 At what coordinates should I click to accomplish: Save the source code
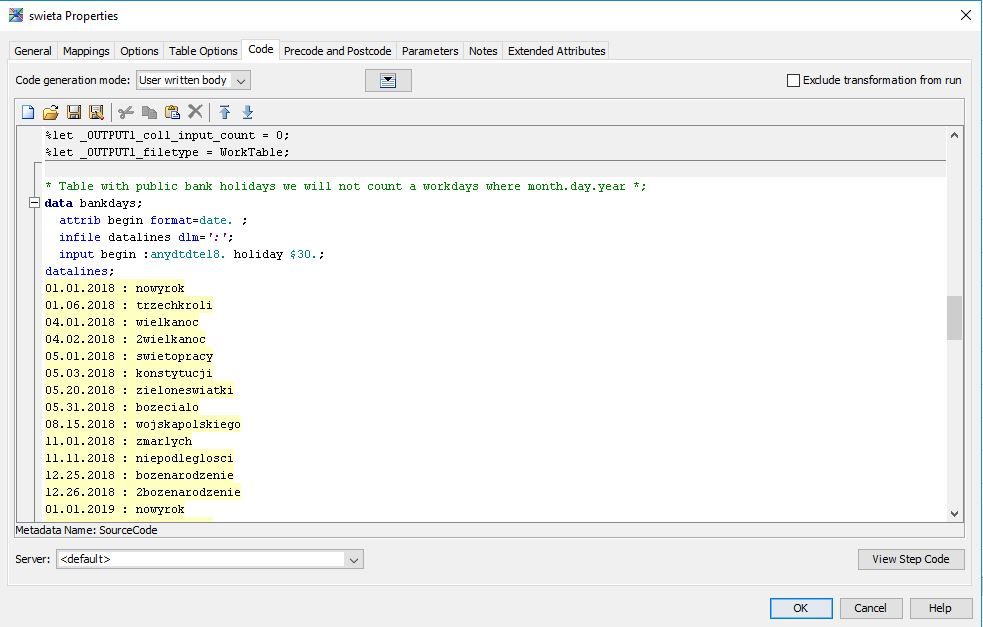click(75, 112)
